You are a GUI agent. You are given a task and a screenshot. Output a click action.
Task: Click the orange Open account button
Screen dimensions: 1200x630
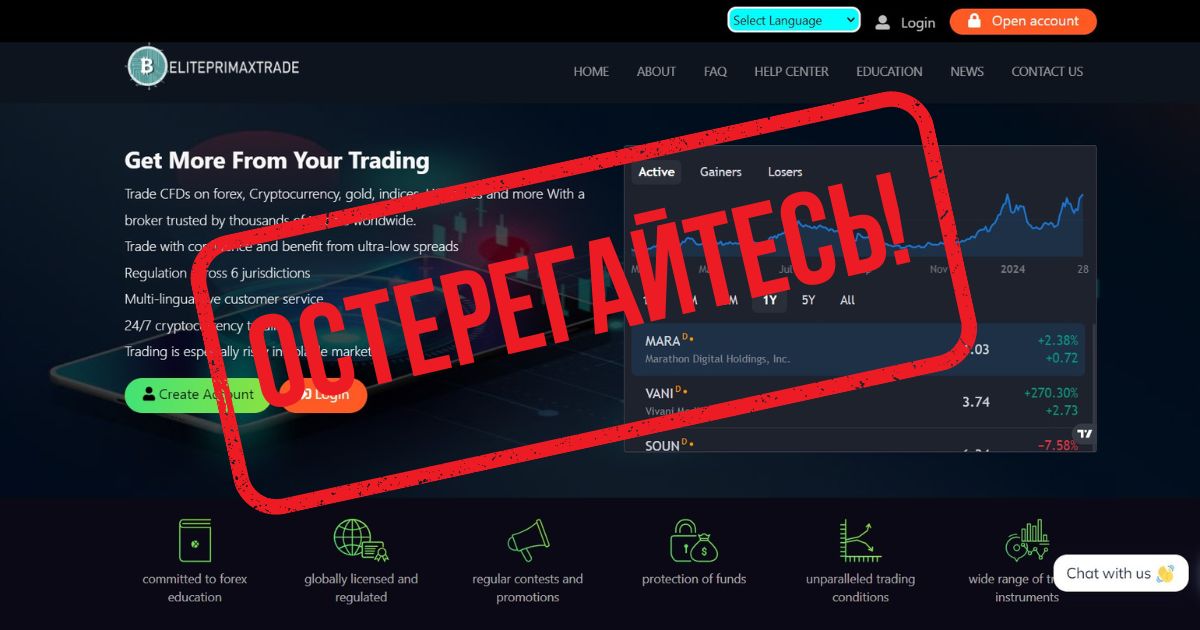point(1023,21)
